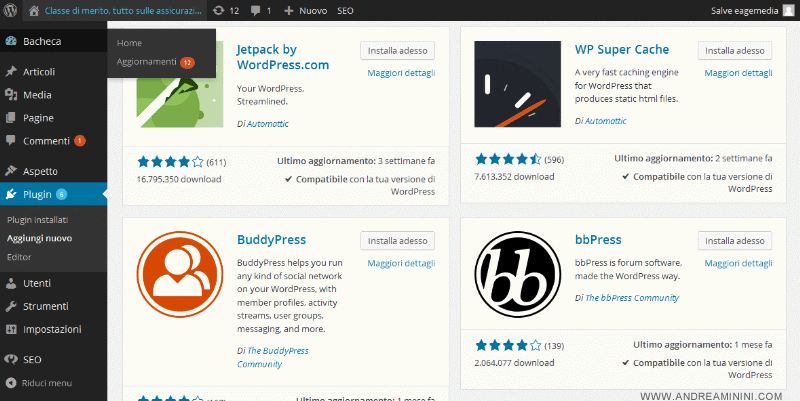The width and height of the screenshot is (800, 401).
Task: Click the Impostazioni settings icon
Action: coord(11,329)
